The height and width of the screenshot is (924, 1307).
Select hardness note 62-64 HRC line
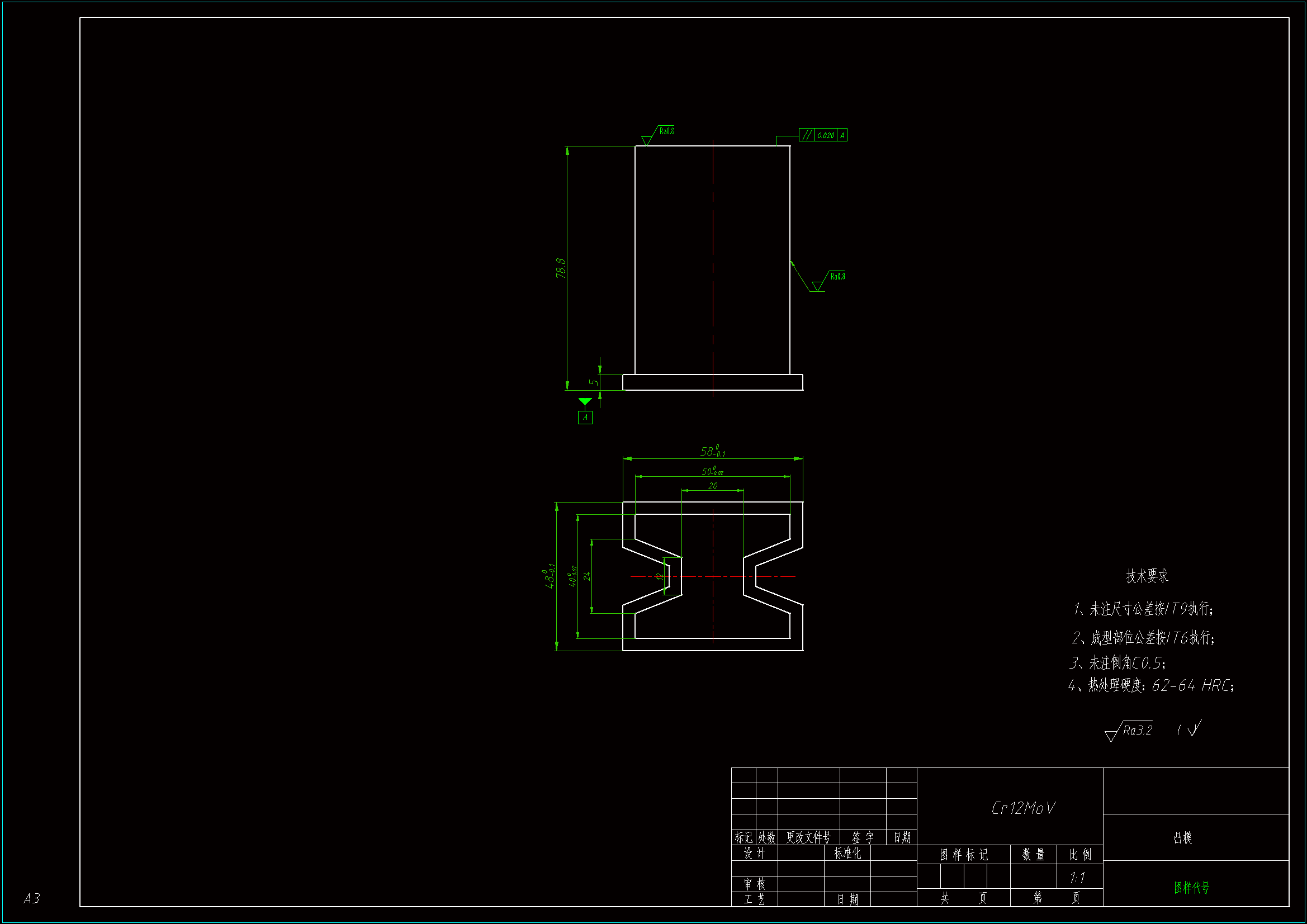[x=1151, y=685]
